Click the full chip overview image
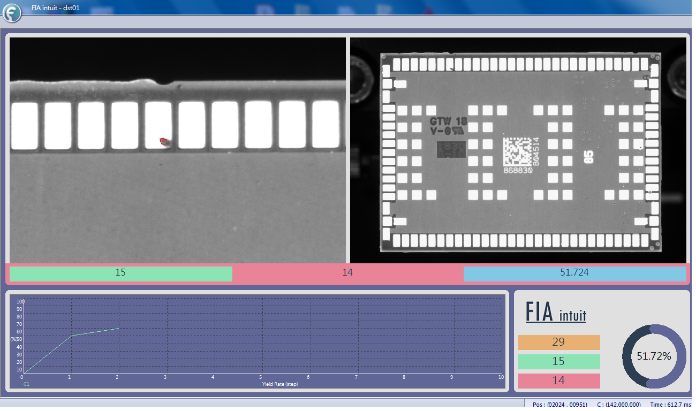 click(x=517, y=150)
